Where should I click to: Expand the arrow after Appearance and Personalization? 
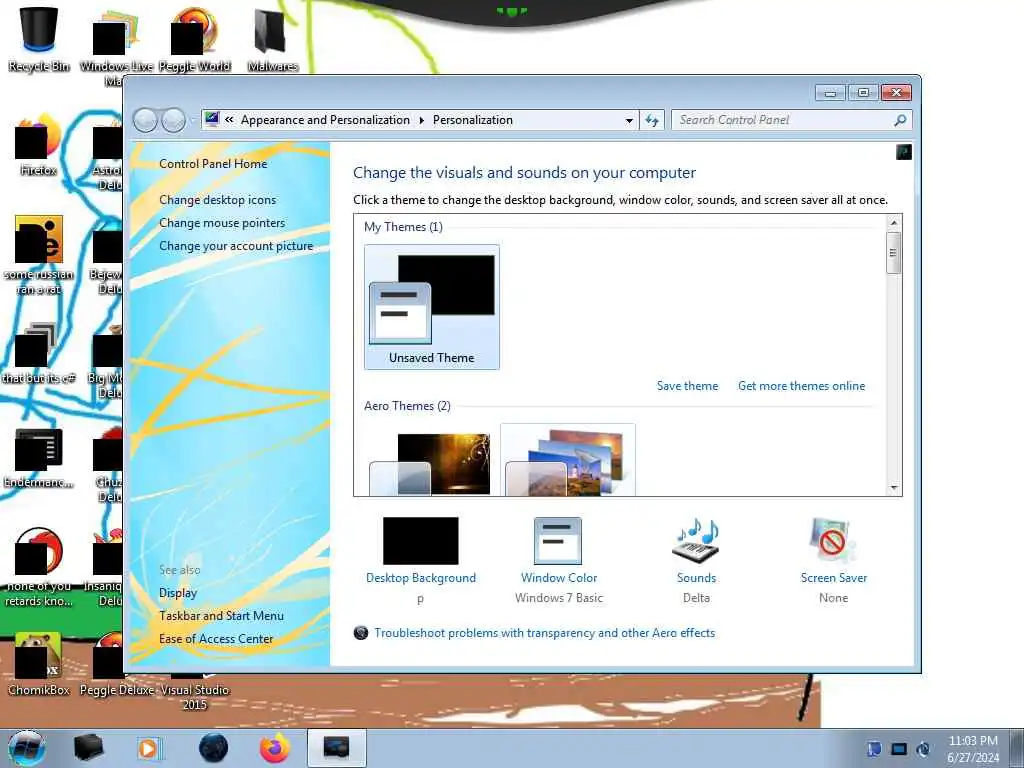click(421, 120)
